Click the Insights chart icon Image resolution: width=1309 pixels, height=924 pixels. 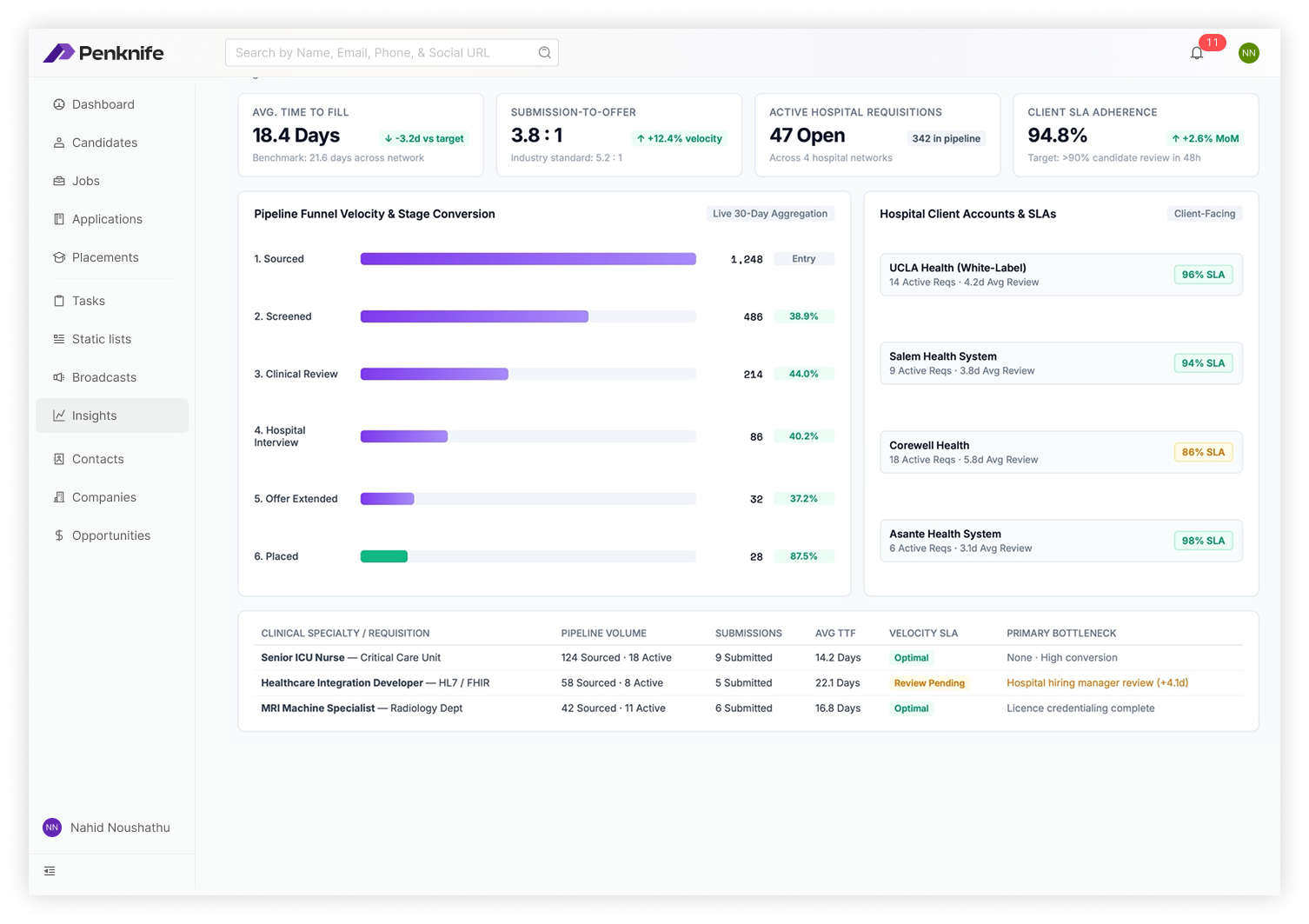point(59,415)
